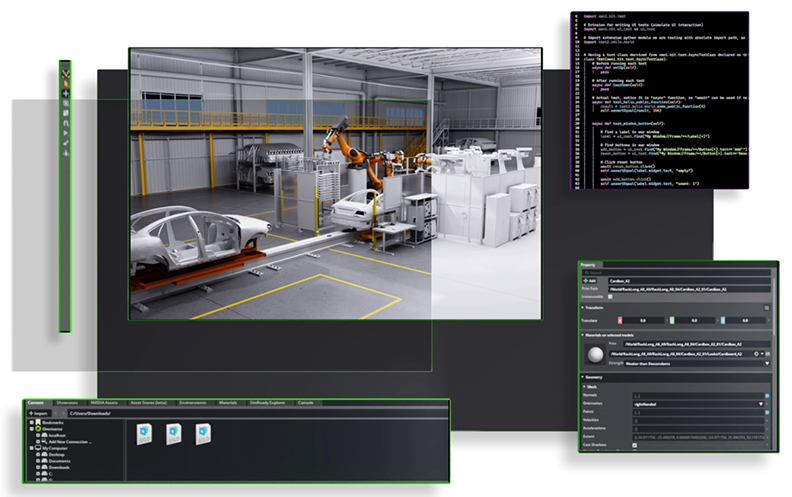This screenshot has width=792, height=497.
Task: Open the first USD file thumbnail
Action: [145, 432]
